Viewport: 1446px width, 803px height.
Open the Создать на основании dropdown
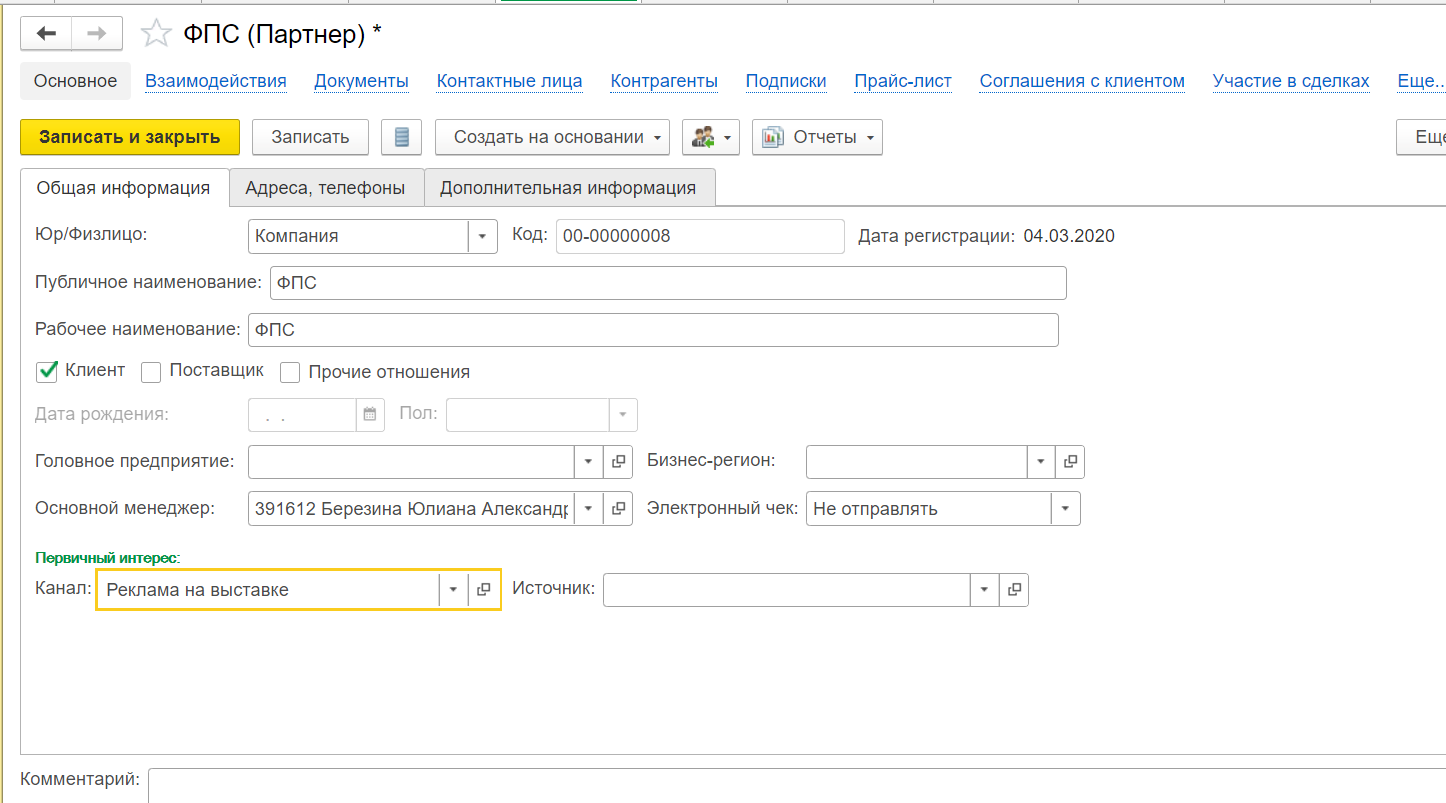pos(552,137)
